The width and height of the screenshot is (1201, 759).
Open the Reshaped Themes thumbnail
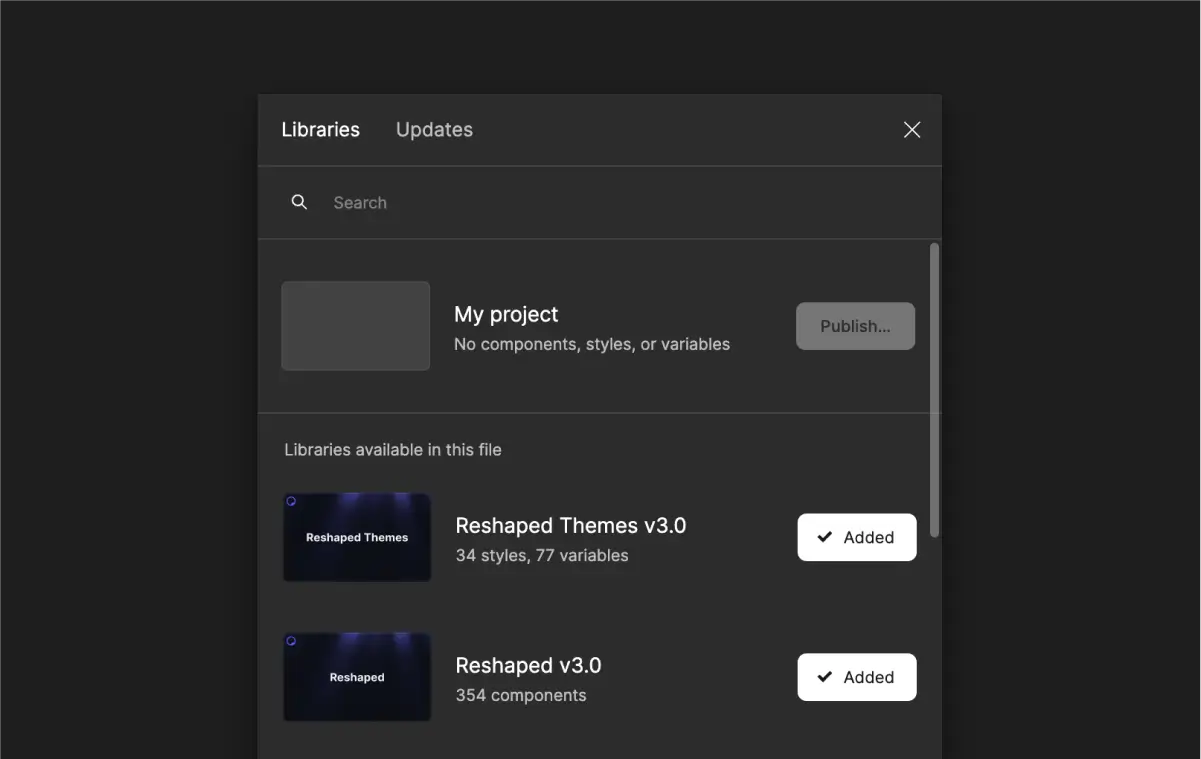pyautogui.click(x=357, y=537)
